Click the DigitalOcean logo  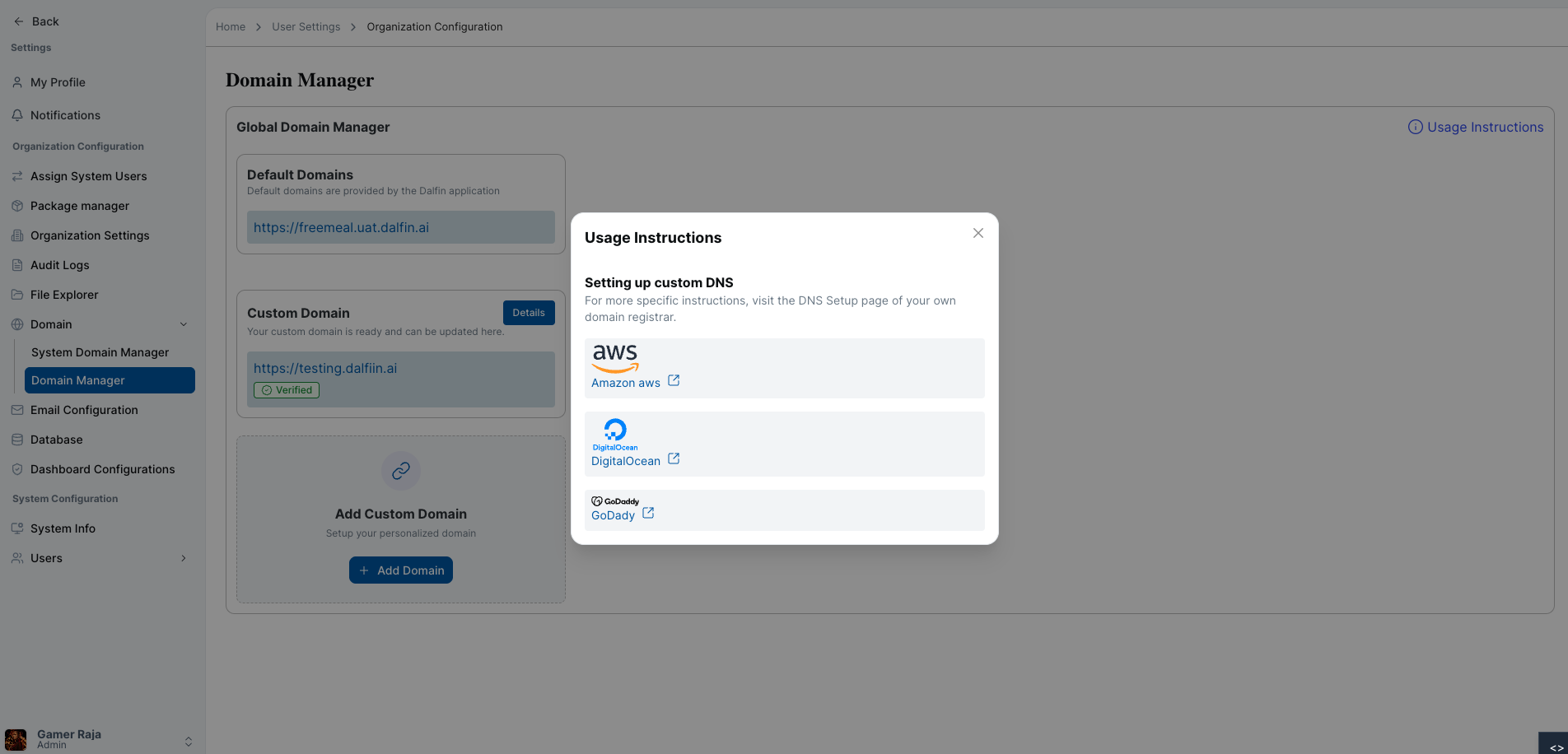point(615,434)
